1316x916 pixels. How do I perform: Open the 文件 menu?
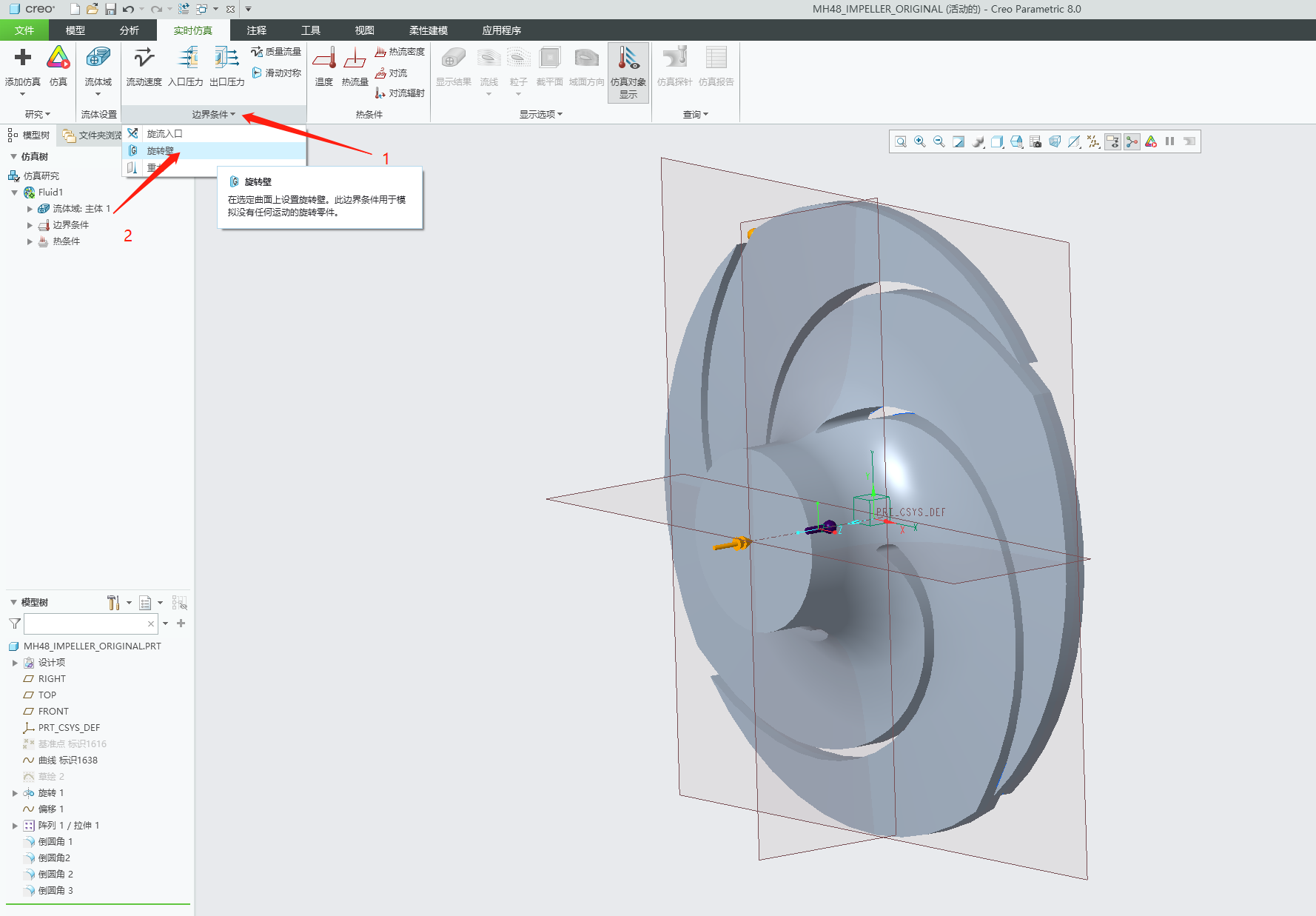tap(24, 30)
